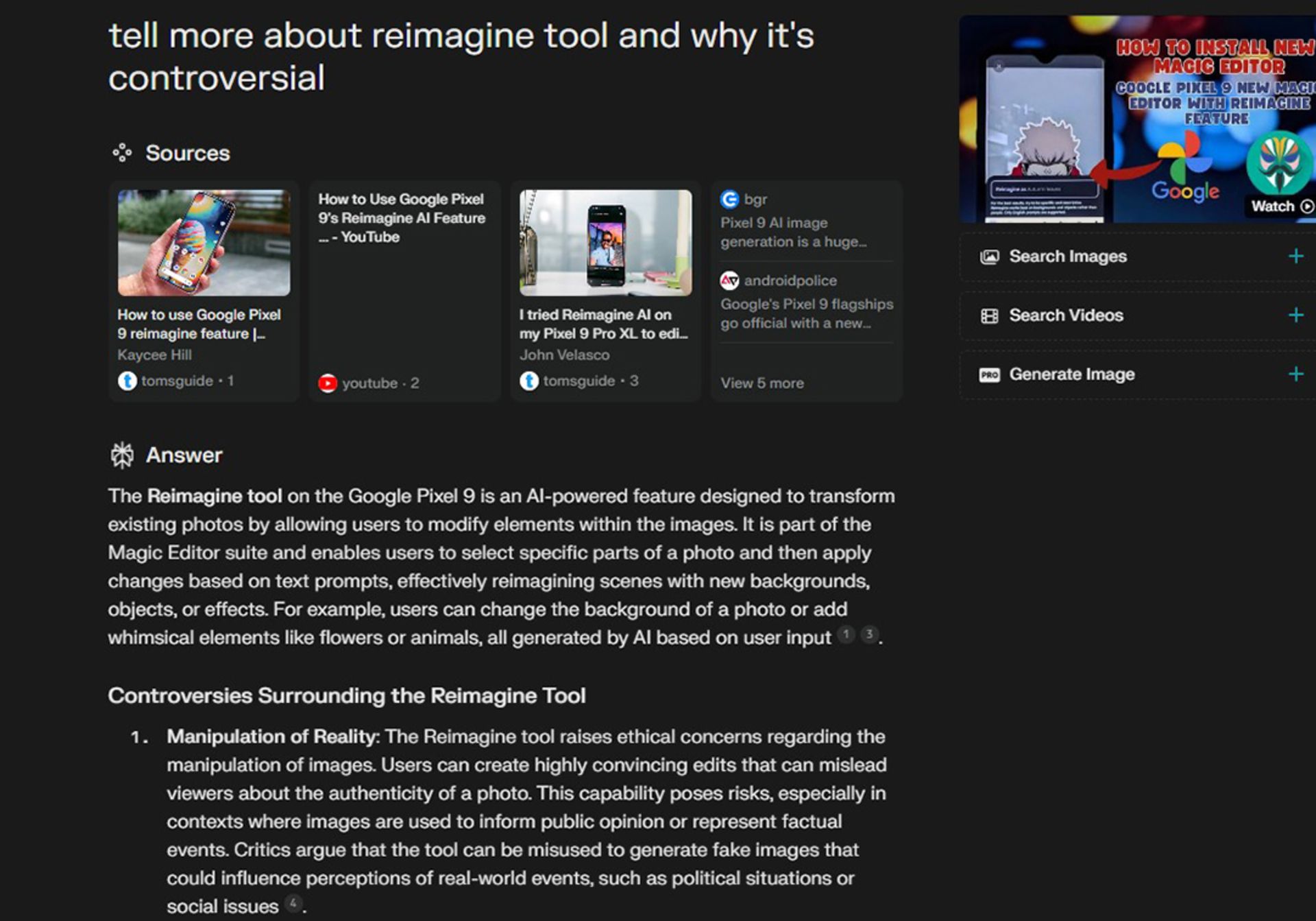
Task: Click the Sources cluster icon
Action: 122,152
